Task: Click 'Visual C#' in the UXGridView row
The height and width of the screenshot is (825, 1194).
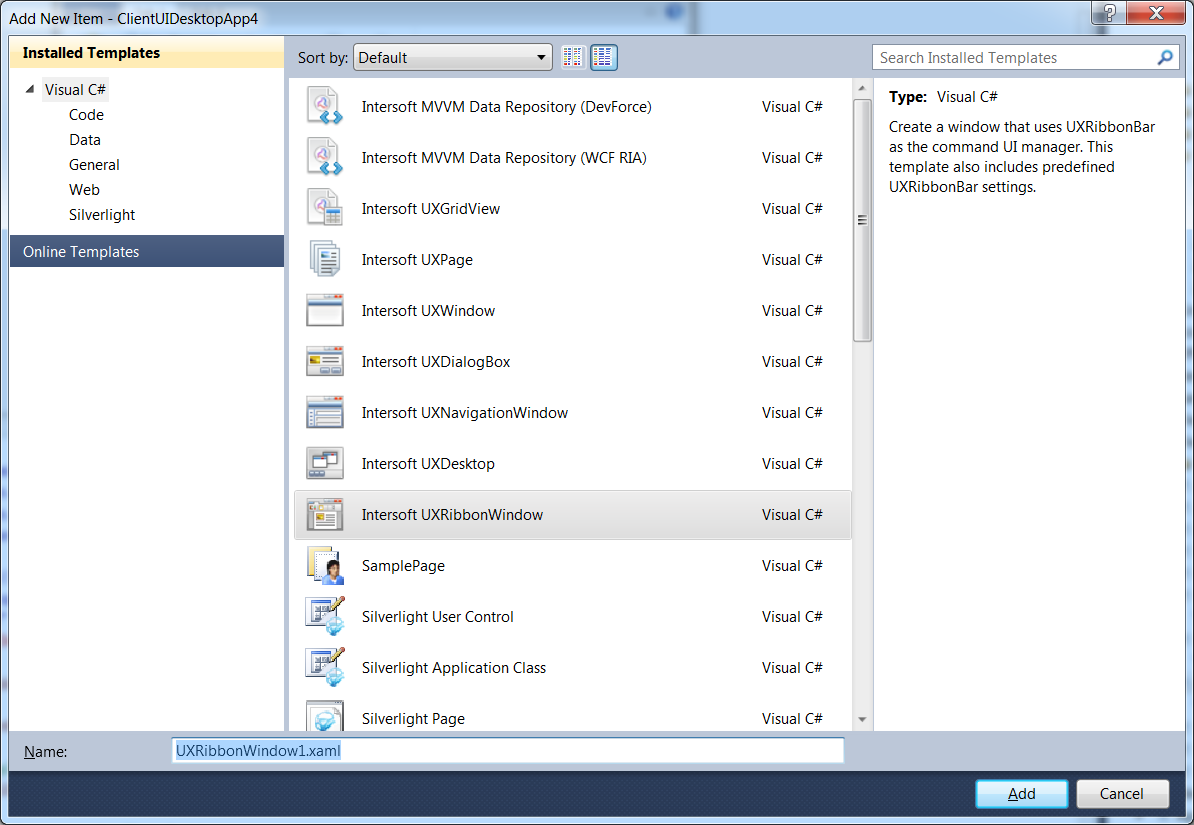Action: [792, 209]
